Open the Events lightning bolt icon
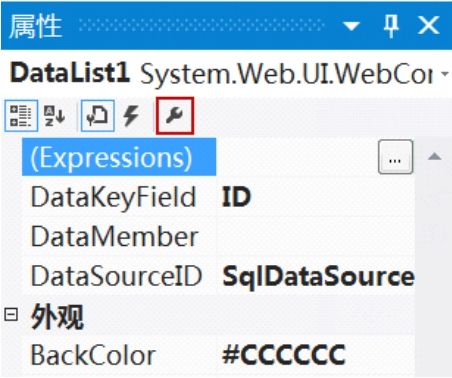 pos(131,116)
